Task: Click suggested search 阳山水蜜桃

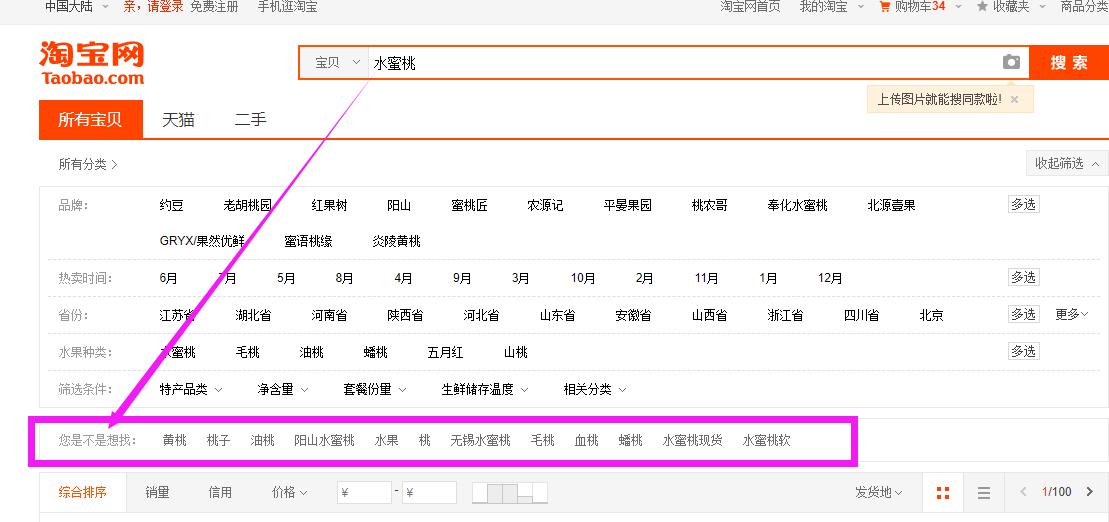Action: click(x=324, y=440)
